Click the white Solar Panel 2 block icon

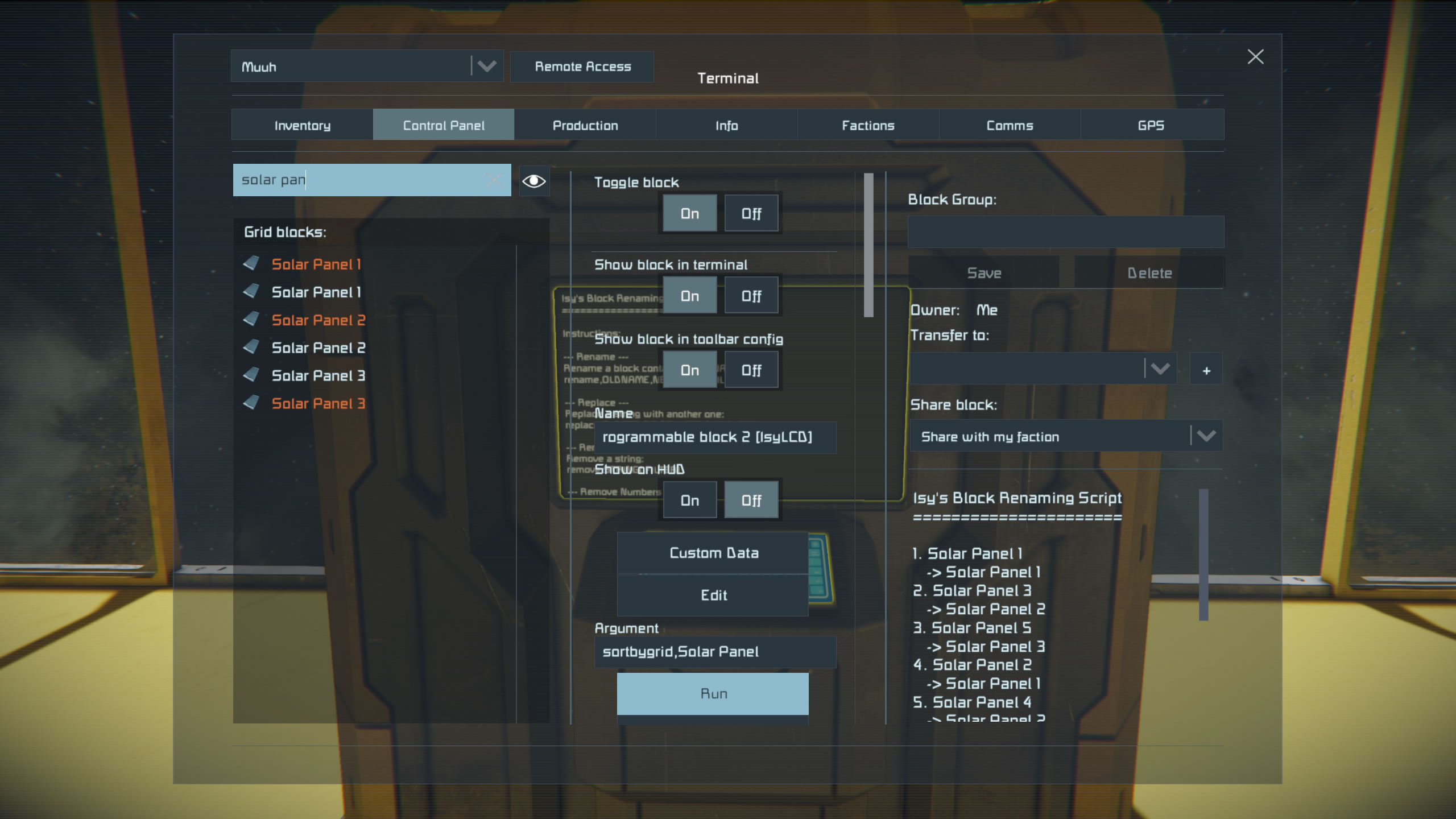(x=251, y=347)
